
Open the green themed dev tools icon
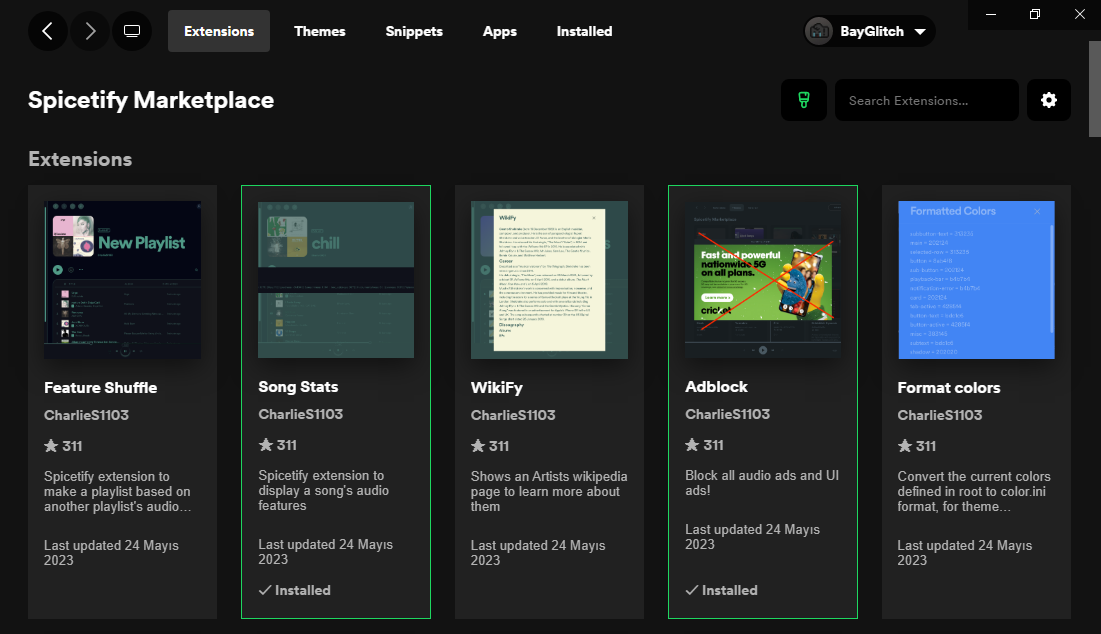(x=803, y=100)
